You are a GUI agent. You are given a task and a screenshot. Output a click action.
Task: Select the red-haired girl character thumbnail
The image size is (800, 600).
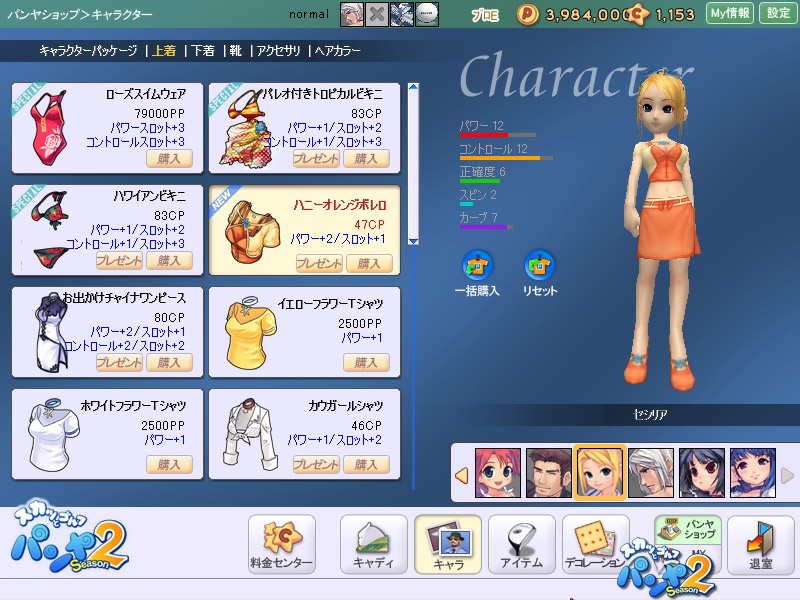tap(497, 472)
